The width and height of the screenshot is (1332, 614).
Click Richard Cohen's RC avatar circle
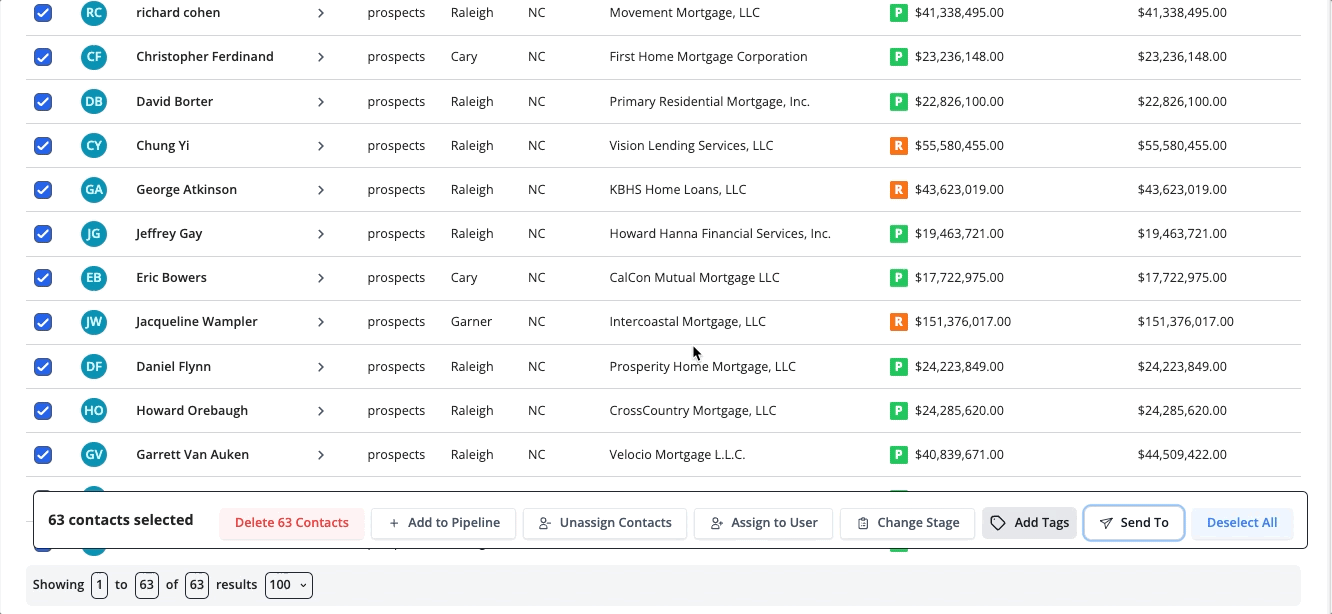(x=93, y=12)
